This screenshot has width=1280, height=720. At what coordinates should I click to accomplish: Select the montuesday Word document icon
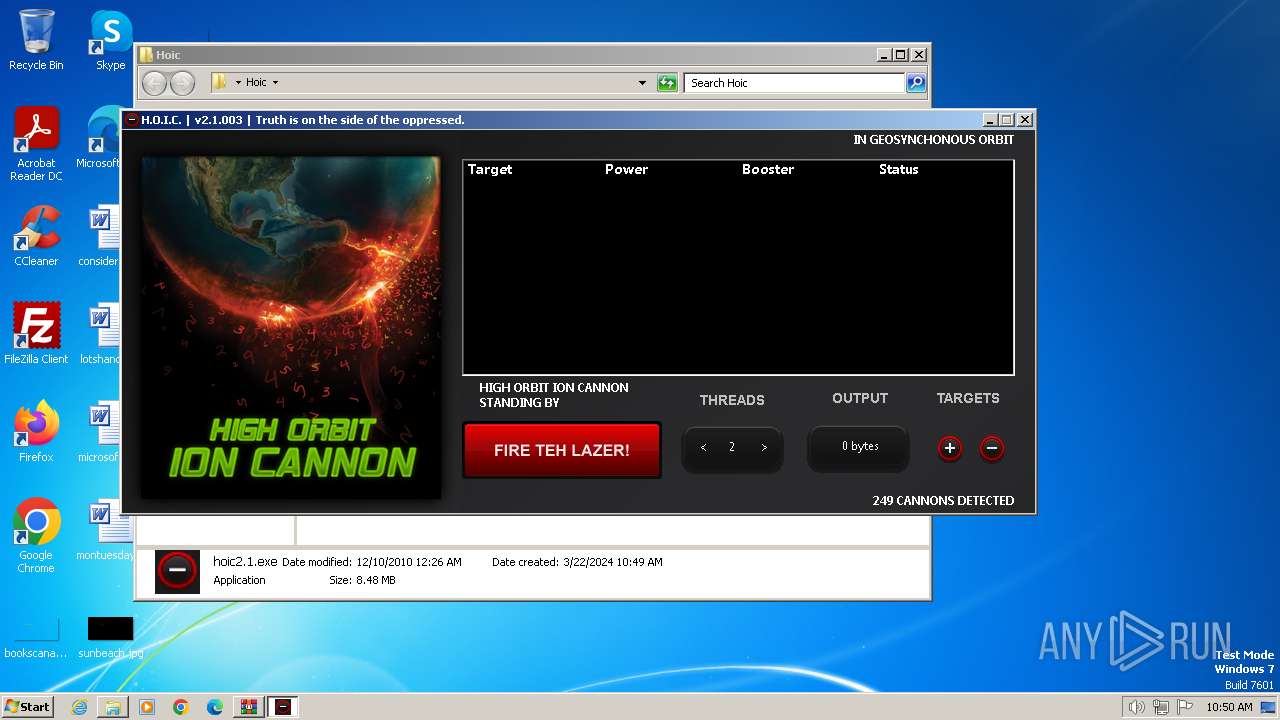103,530
